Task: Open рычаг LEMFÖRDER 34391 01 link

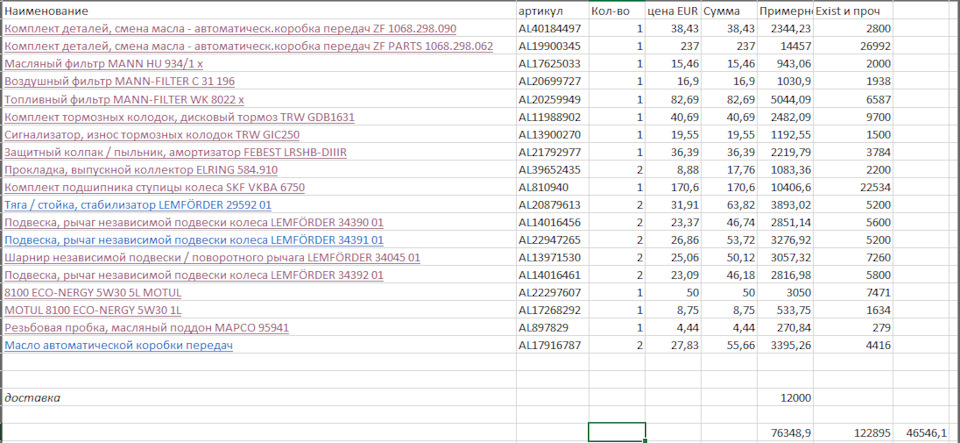Action: point(194,240)
